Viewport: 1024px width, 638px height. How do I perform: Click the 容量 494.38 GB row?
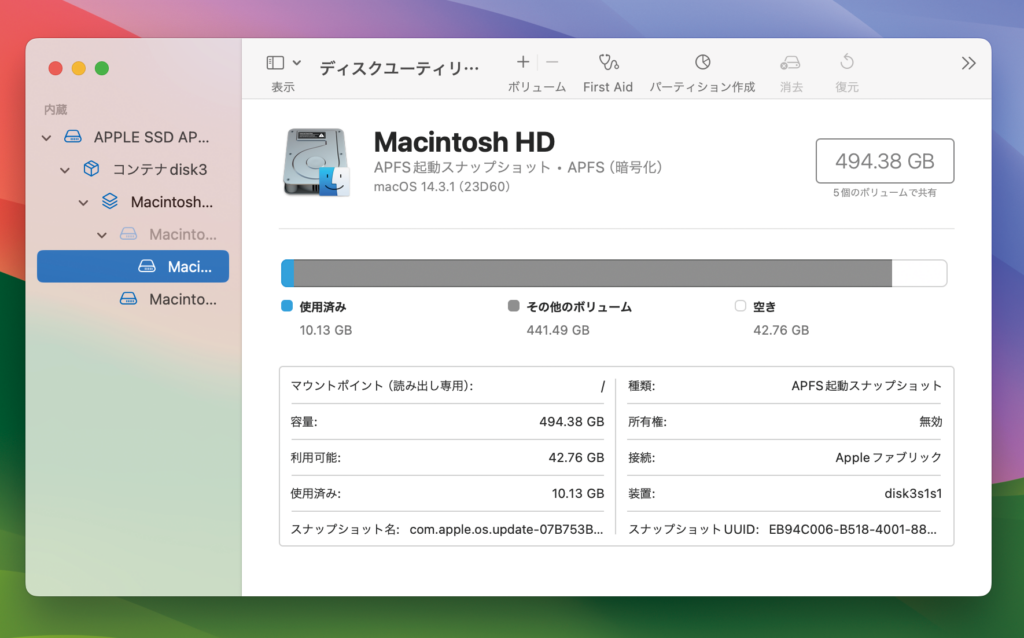point(447,422)
